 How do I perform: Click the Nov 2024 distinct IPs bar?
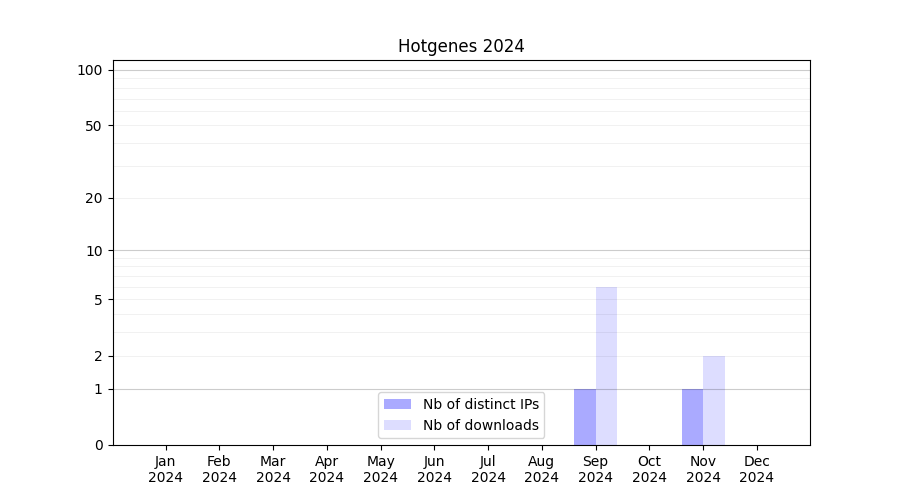click(x=692, y=417)
